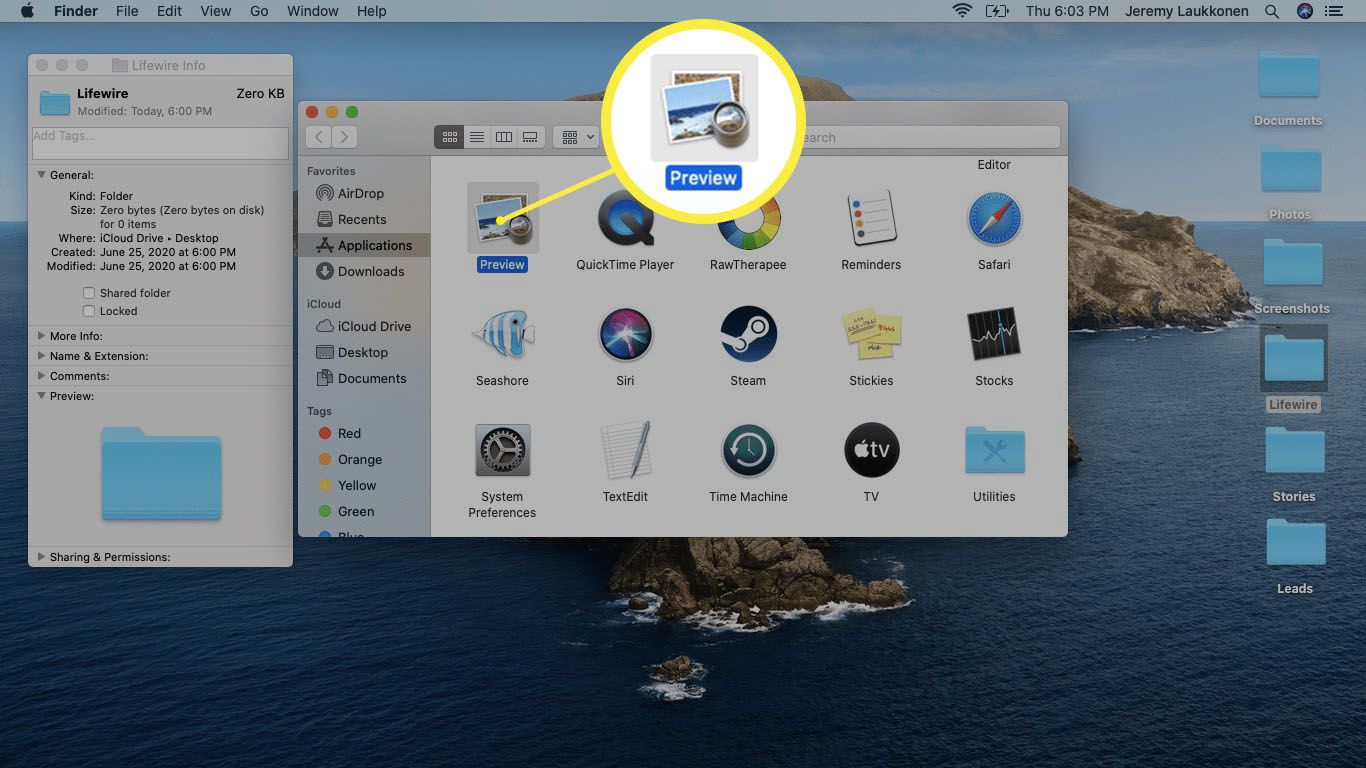Open the System Preferences gear icon
The height and width of the screenshot is (768, 1366).
coord(502,451)
